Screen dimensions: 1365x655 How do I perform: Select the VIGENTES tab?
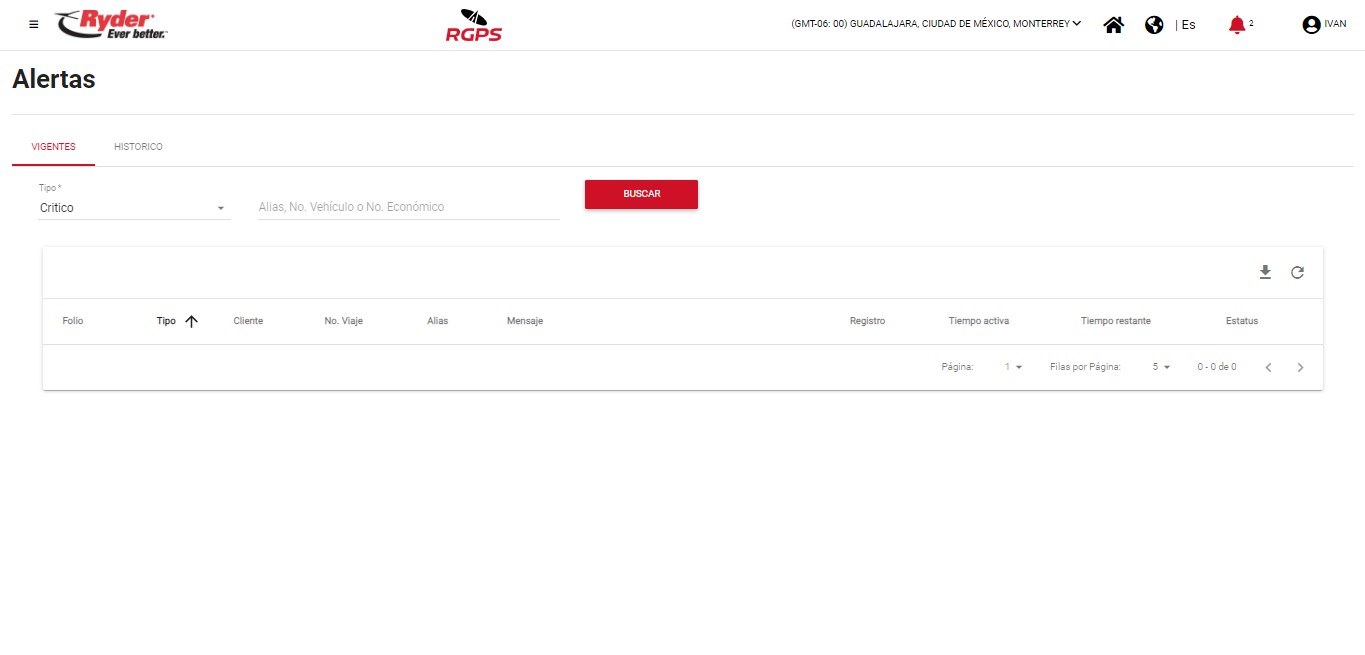[x=53, y=147]
